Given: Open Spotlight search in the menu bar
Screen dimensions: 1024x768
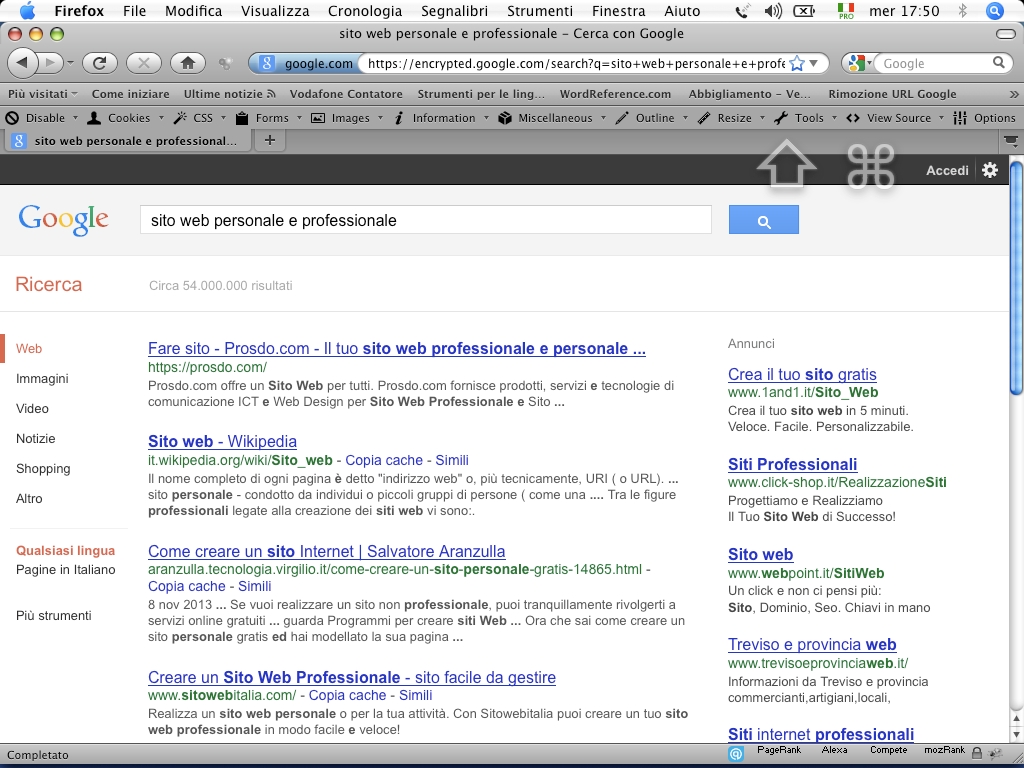Looking at the screenshot, I should [x=995, y=11].
